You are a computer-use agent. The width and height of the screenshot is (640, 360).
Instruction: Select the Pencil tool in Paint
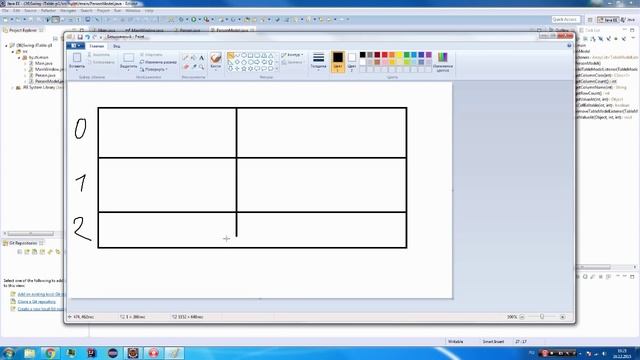186,58
